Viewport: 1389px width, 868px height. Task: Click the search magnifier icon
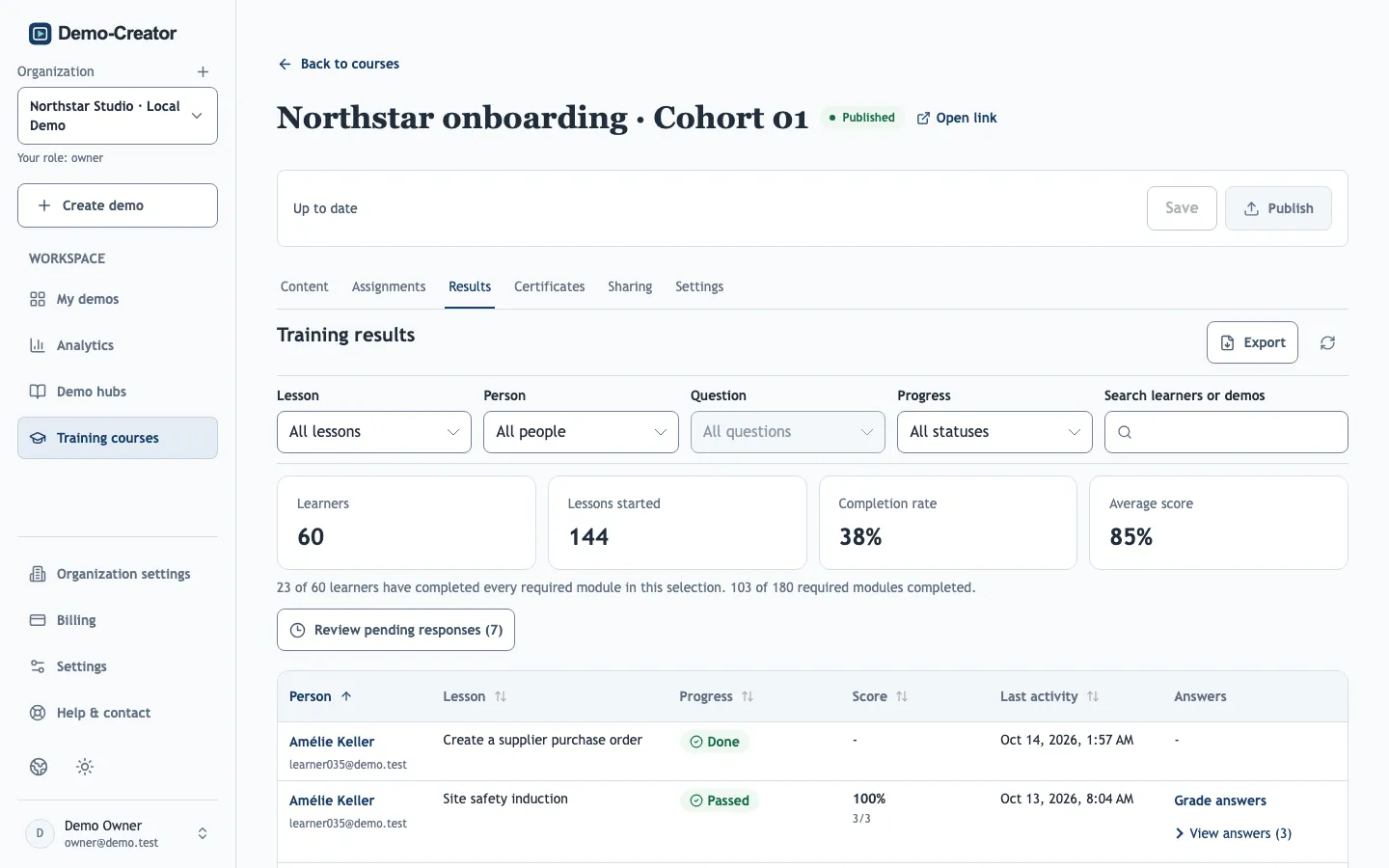click(x=1125, y=432)
